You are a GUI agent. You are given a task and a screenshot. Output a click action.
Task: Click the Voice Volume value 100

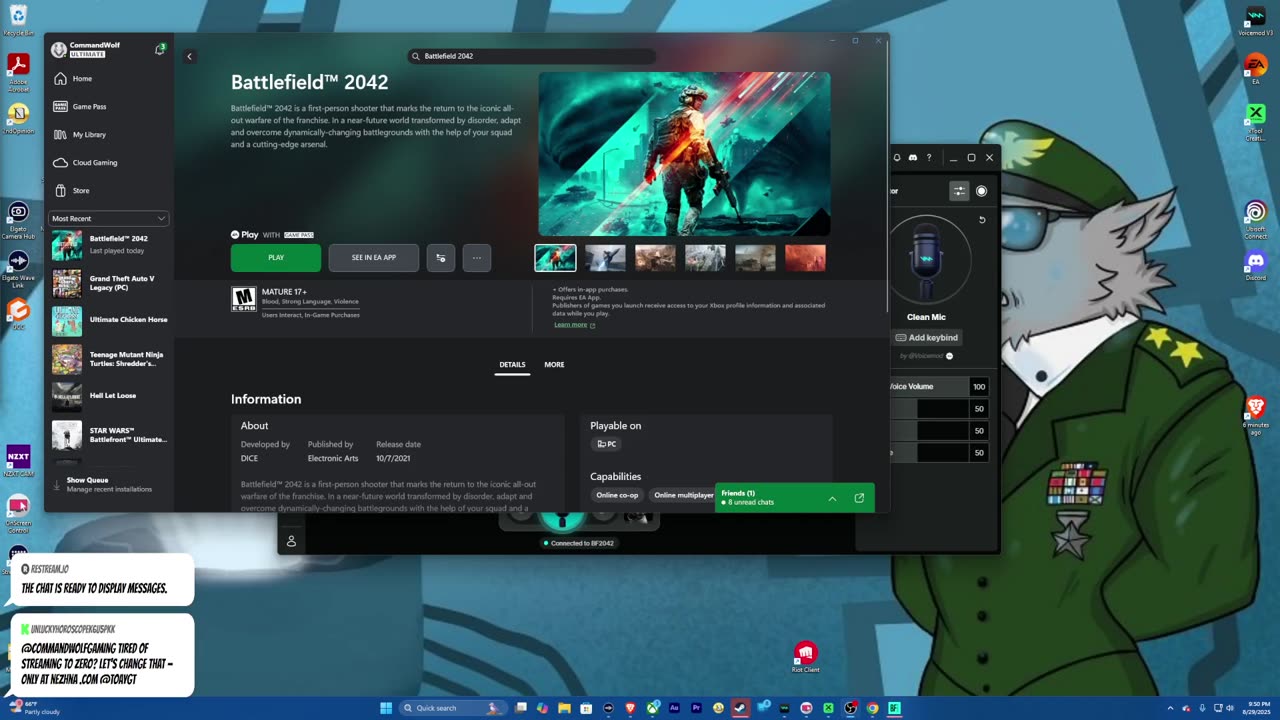click(979, 387)
